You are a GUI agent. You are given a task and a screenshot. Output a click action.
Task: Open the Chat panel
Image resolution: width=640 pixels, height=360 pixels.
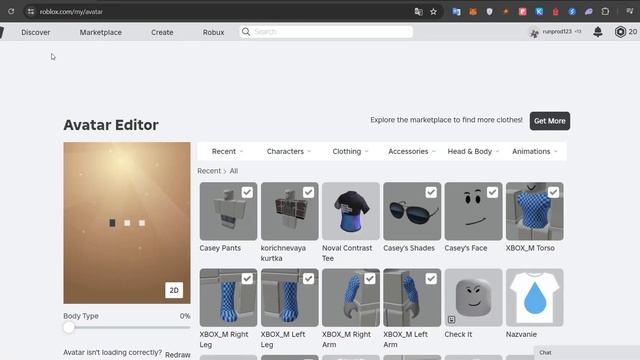click(587, 353)
